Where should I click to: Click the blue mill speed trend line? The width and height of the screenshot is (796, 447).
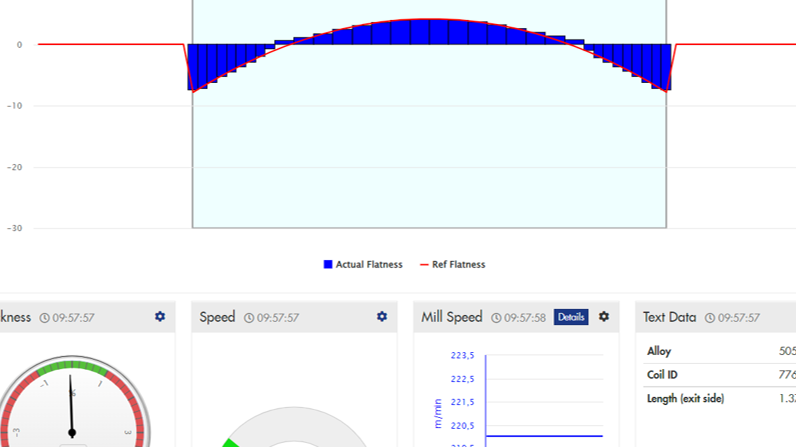point(544,436)
